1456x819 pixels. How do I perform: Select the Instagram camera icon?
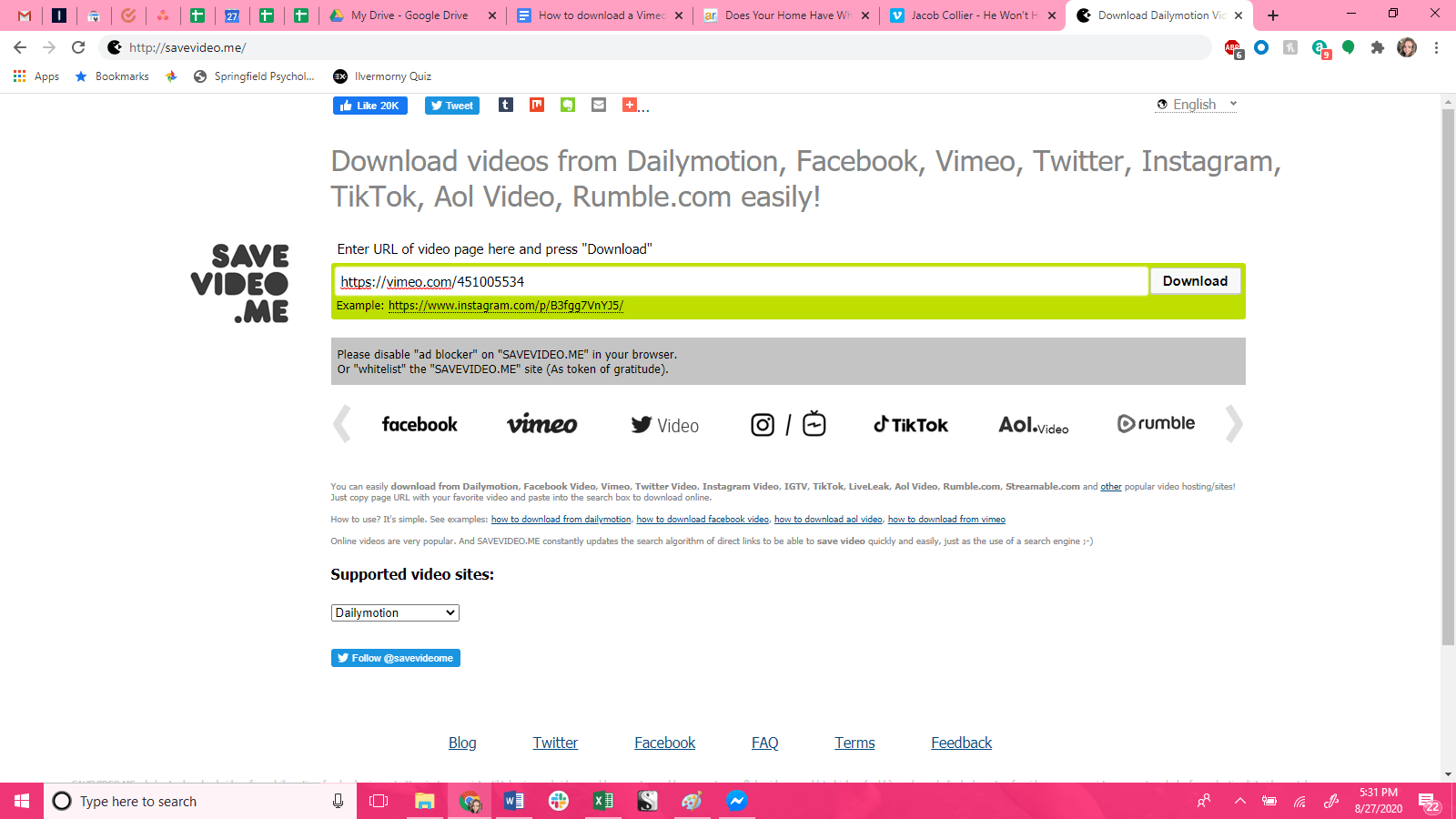click(x=763, y=425)
